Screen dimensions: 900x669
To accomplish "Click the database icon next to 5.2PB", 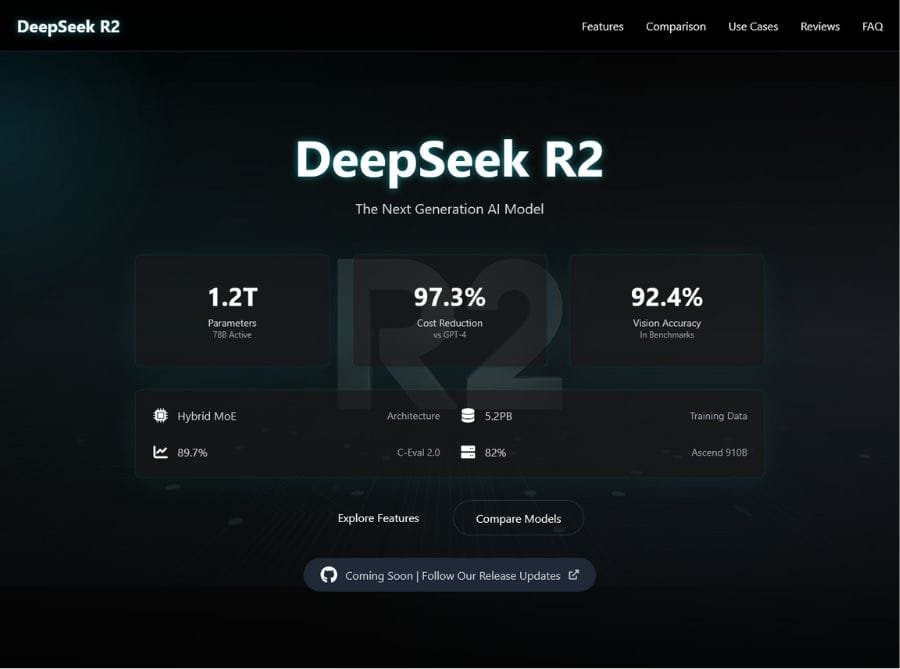I will [467, 415].
